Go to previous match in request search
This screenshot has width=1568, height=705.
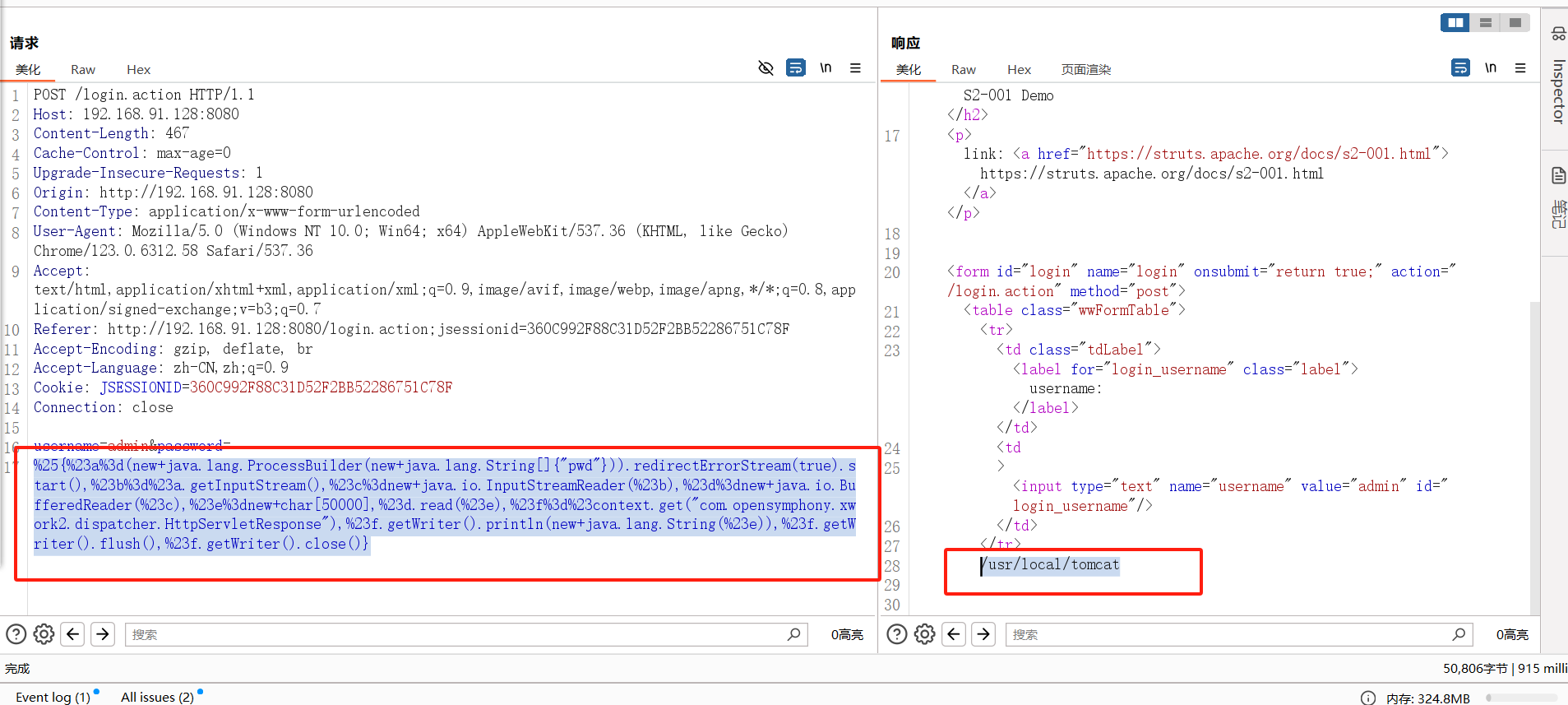(73, 634)
